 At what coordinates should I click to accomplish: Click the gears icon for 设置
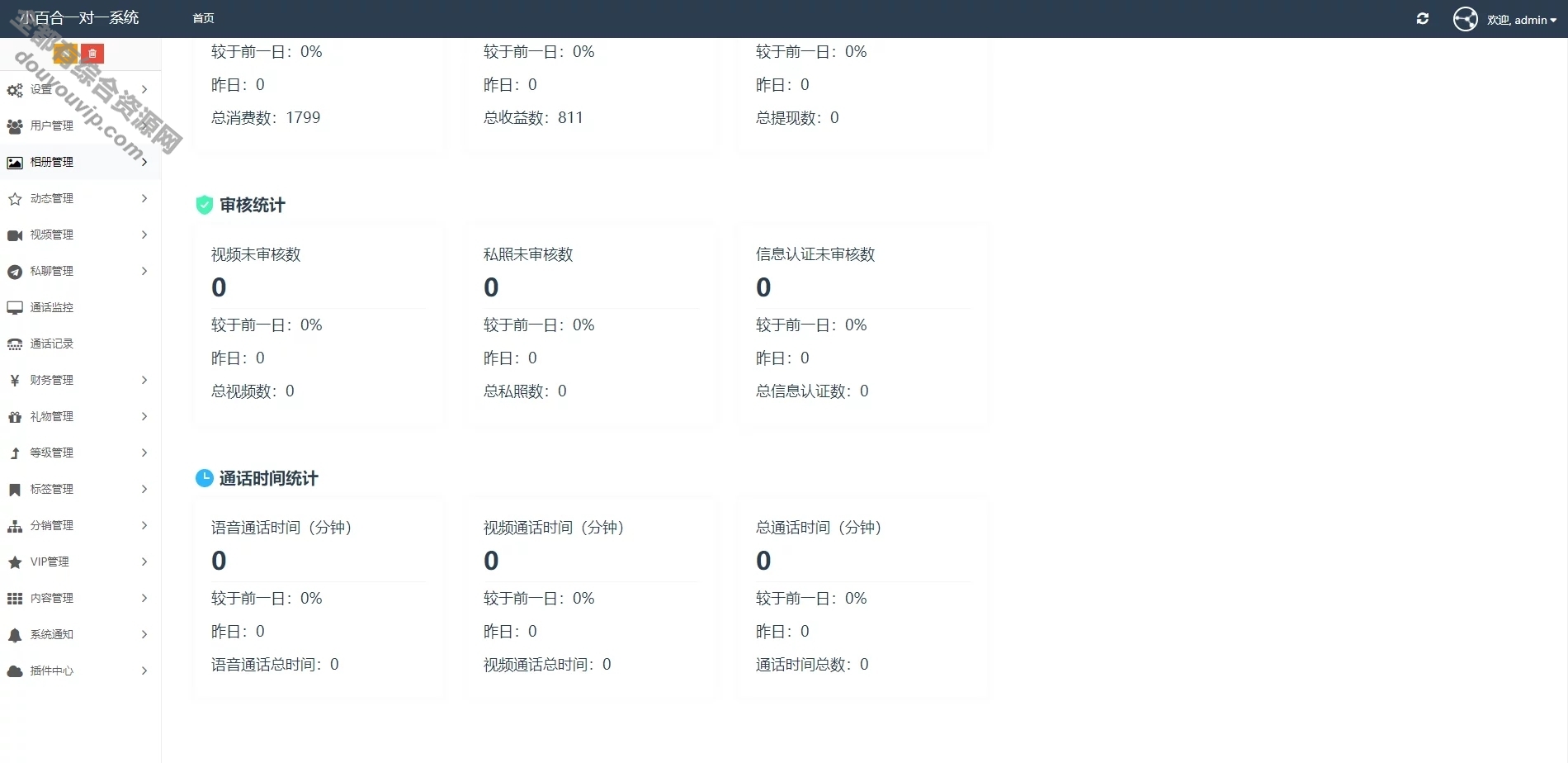click(15, 90)
